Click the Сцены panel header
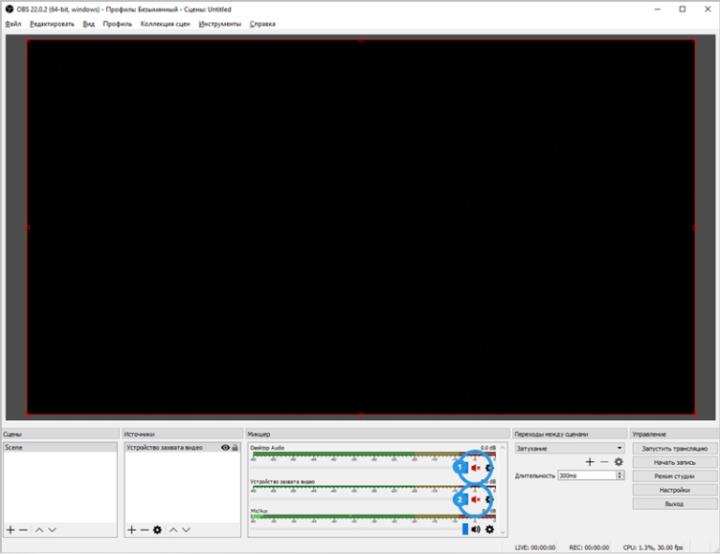 60,434
